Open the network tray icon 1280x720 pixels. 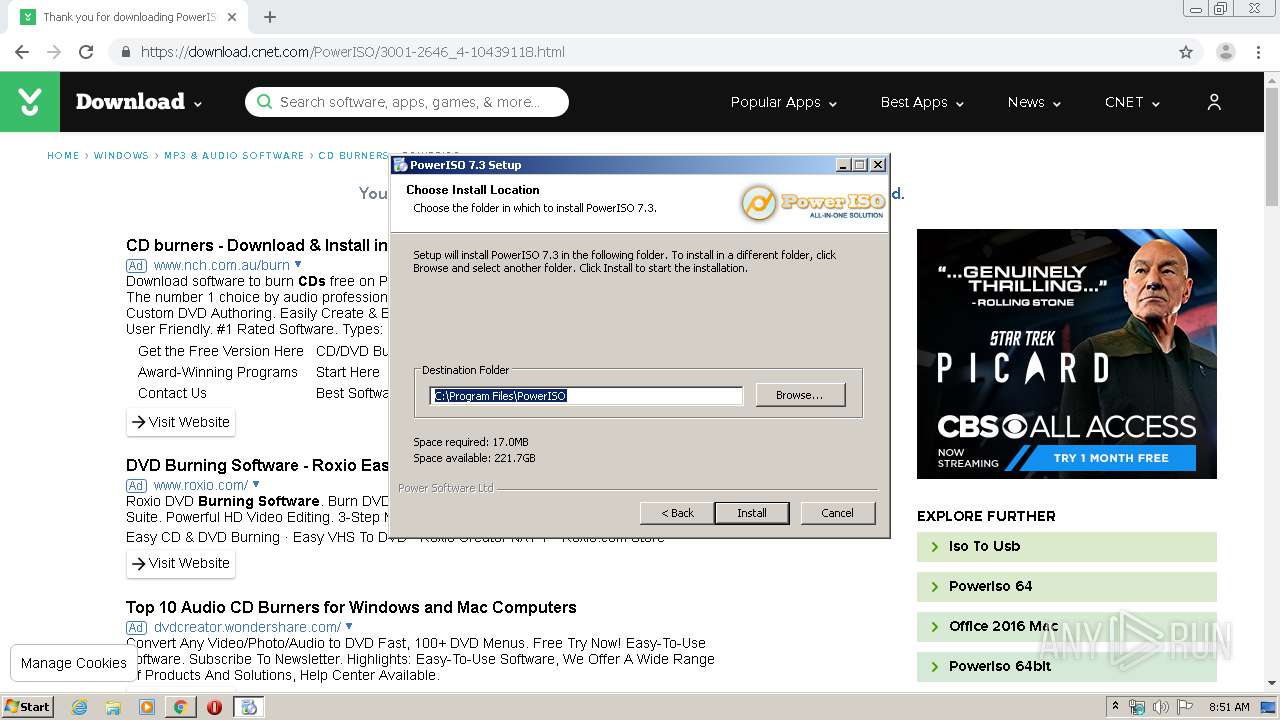tap(1137, 707)
